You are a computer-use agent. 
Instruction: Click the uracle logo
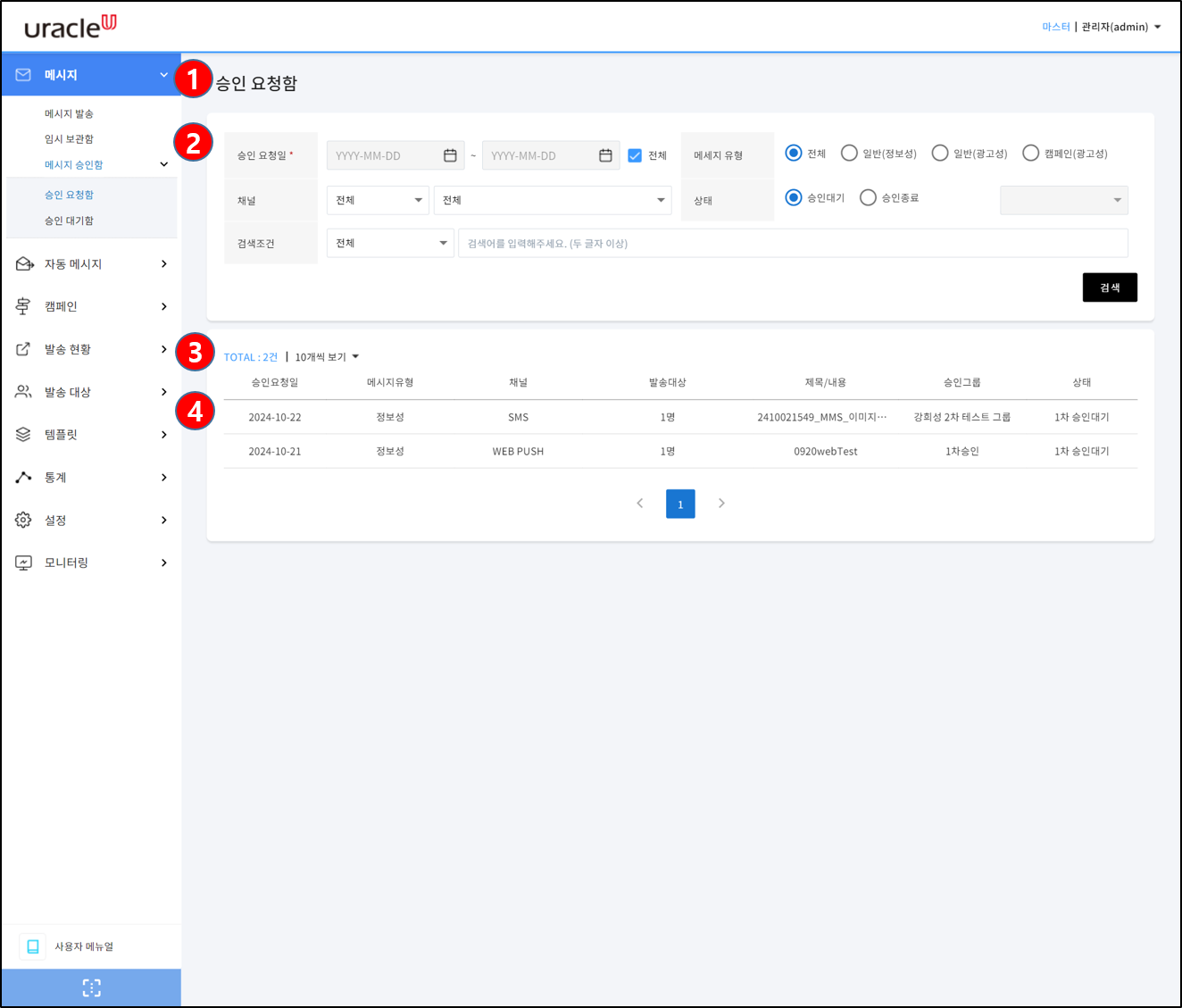point(71,27)
